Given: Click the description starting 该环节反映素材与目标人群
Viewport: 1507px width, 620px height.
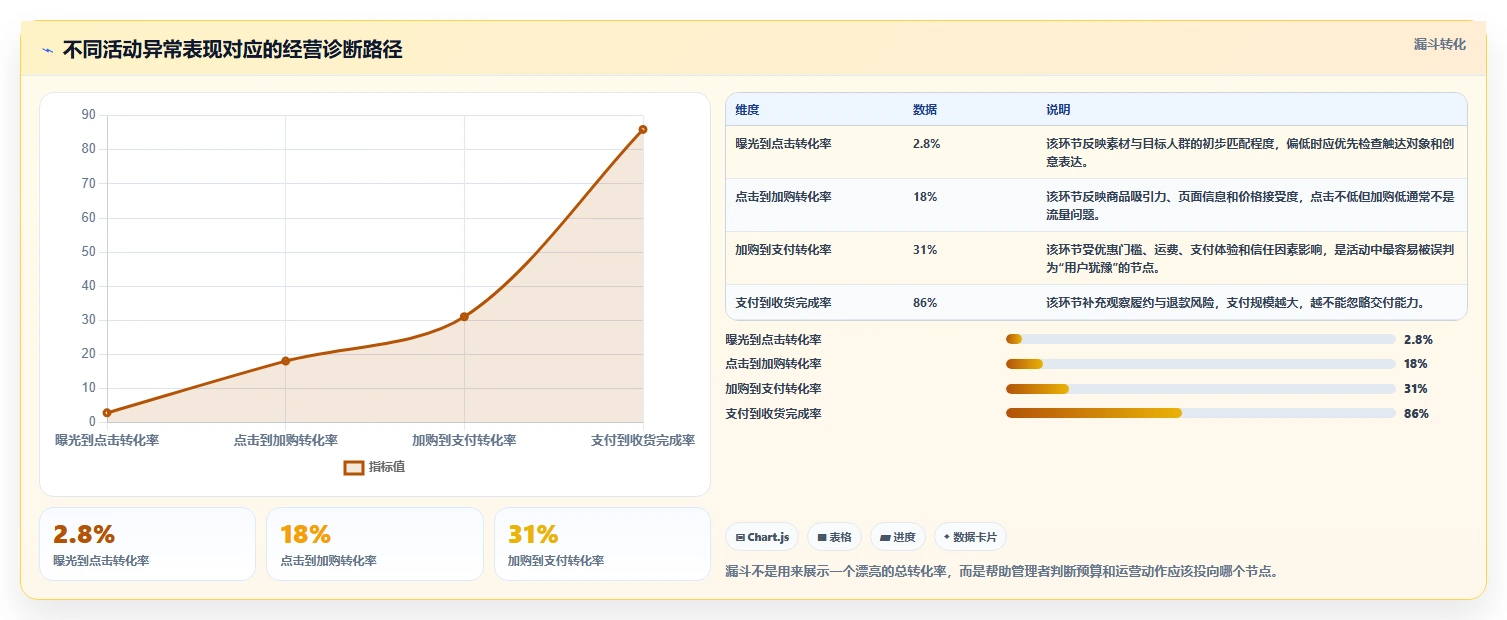Looking at the screenshot, I should point(1250,152).
